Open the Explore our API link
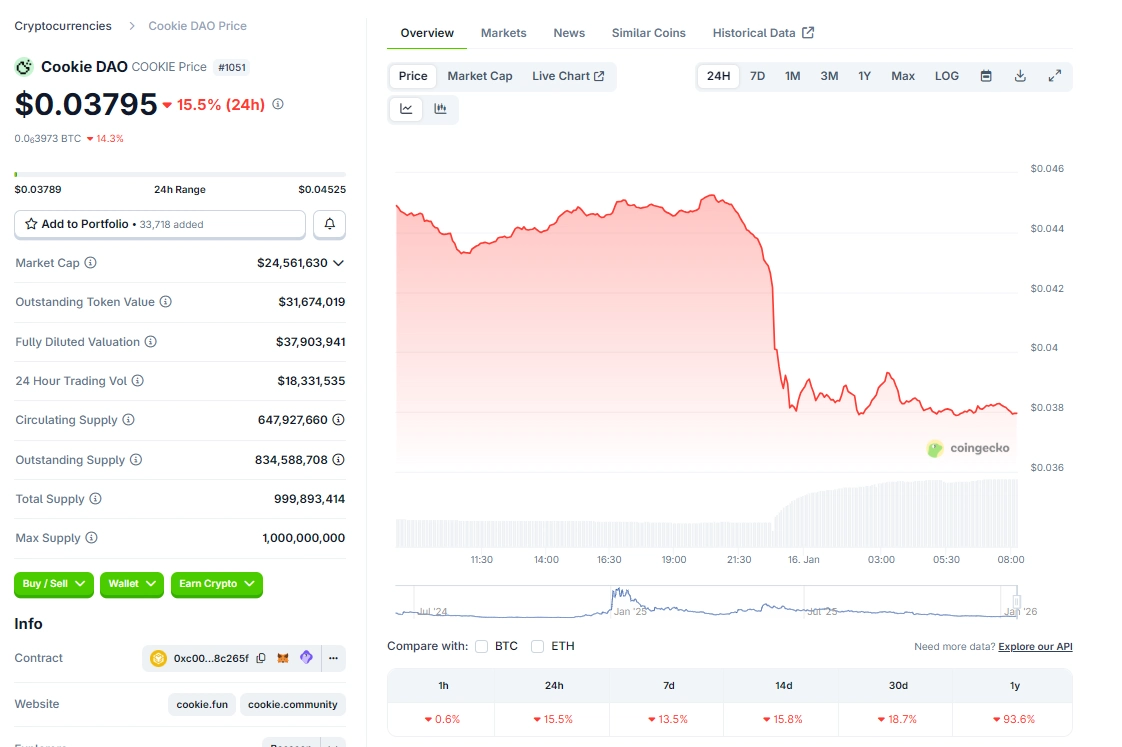The height and width of the screenshot is (747, 1122). coord(1035,647)
